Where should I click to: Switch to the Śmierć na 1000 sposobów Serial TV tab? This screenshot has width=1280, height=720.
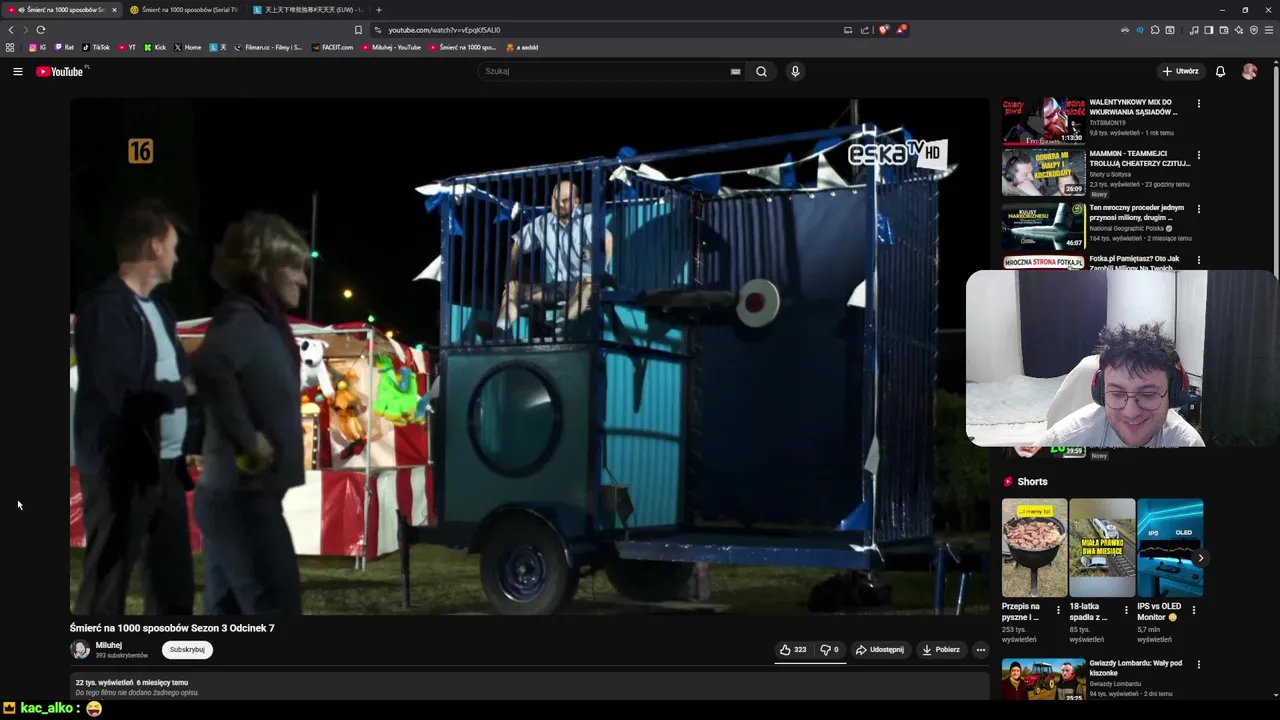point(183,10)
